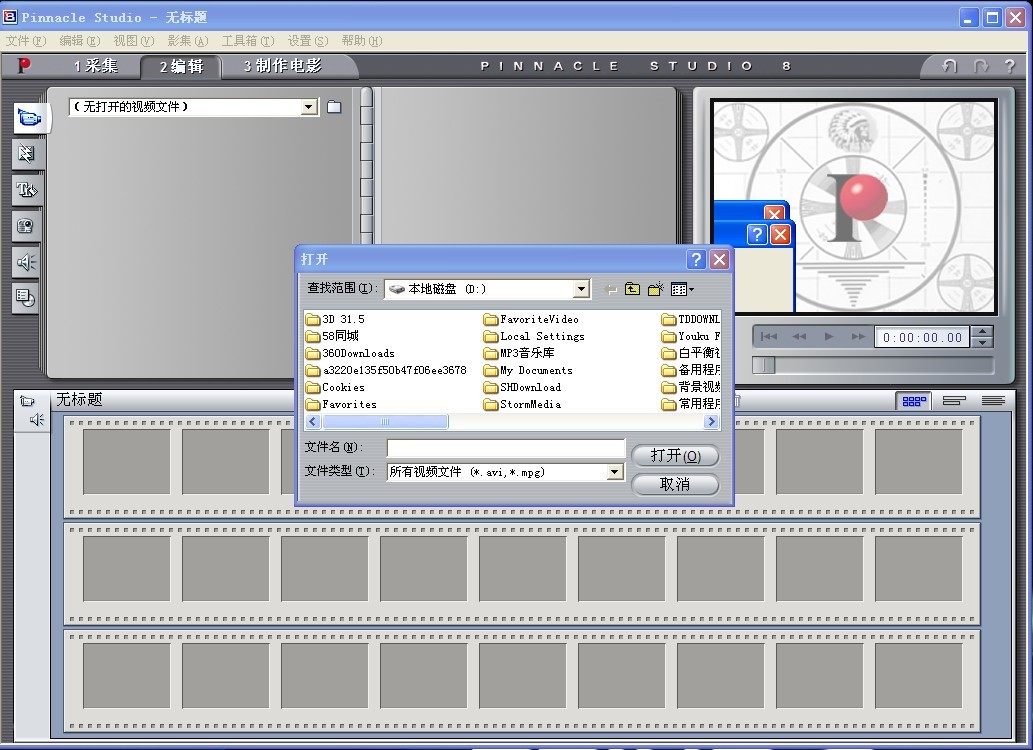
Task: Create a new folder in dialog
Action: [656, 289]
